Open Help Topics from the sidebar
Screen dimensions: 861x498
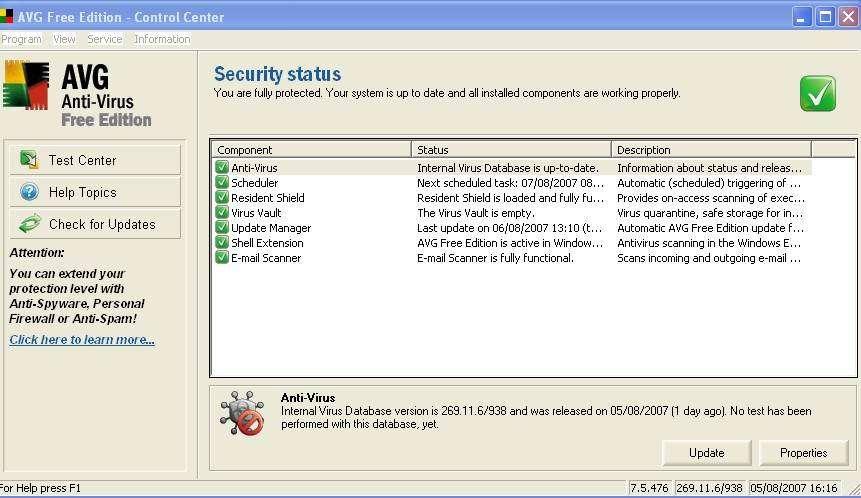pyautogui.click(x=95, y=192)
